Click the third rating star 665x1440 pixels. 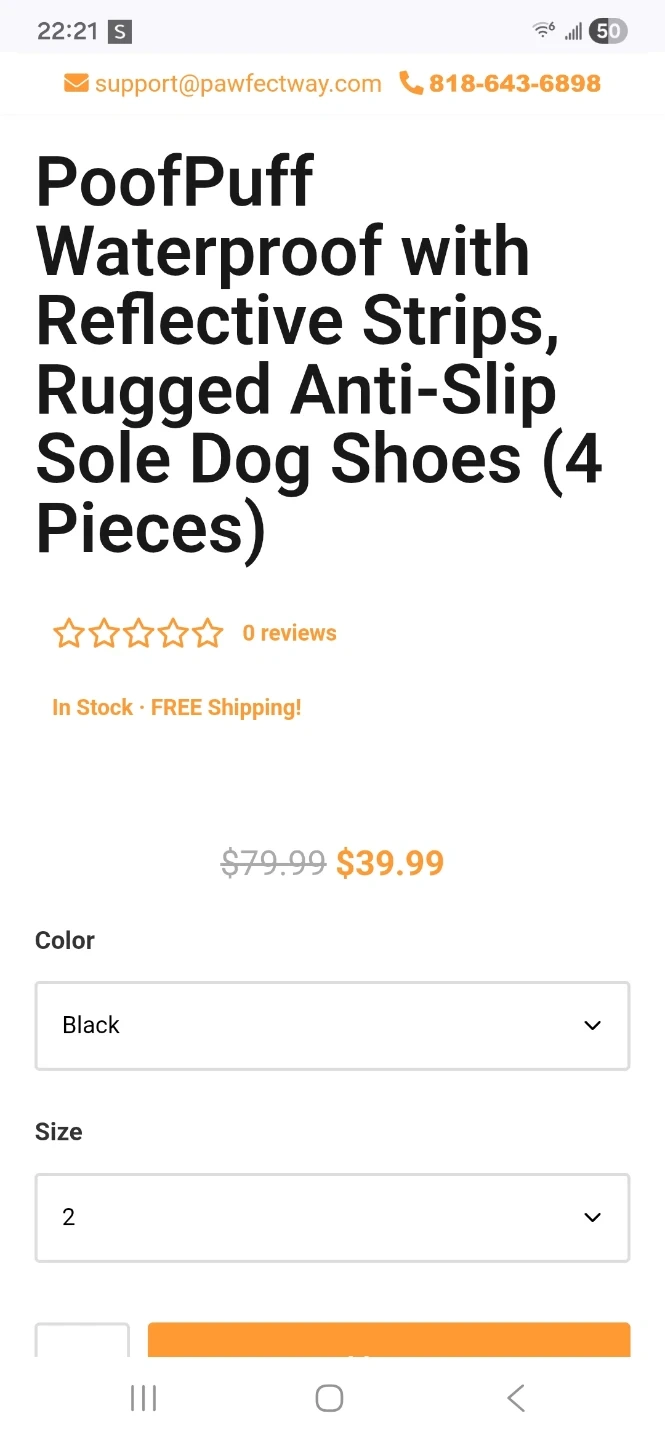coord(138,633)
